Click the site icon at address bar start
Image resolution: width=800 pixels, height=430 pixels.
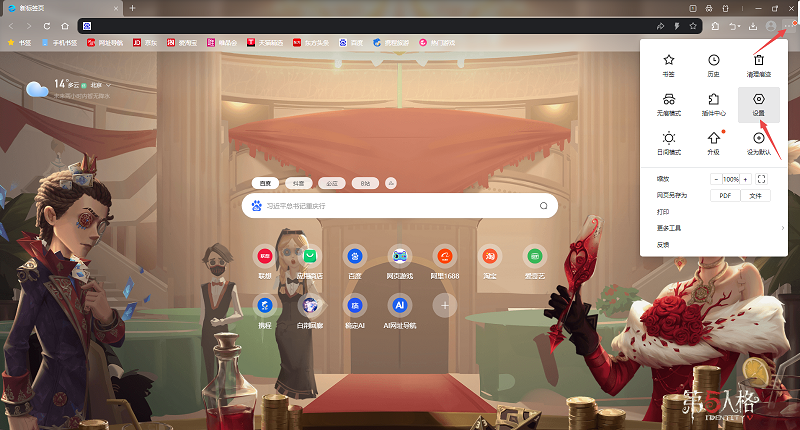point(87,26)
